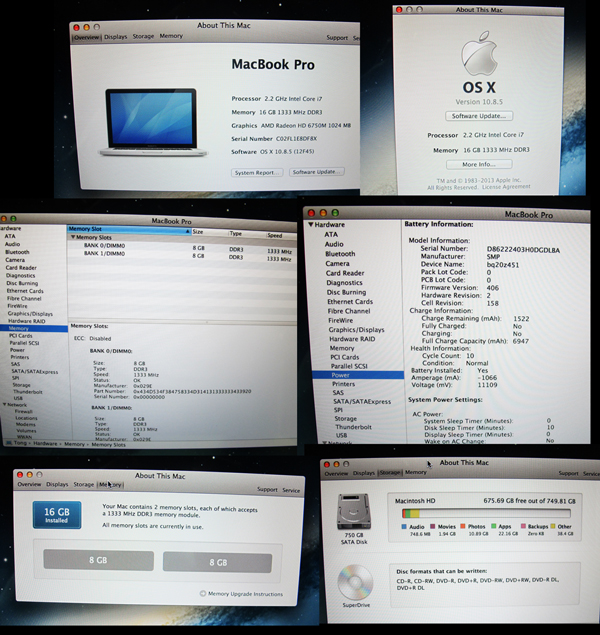
Task: Select Disc Burning in the memory window sidebar
Action: (22, 283)
